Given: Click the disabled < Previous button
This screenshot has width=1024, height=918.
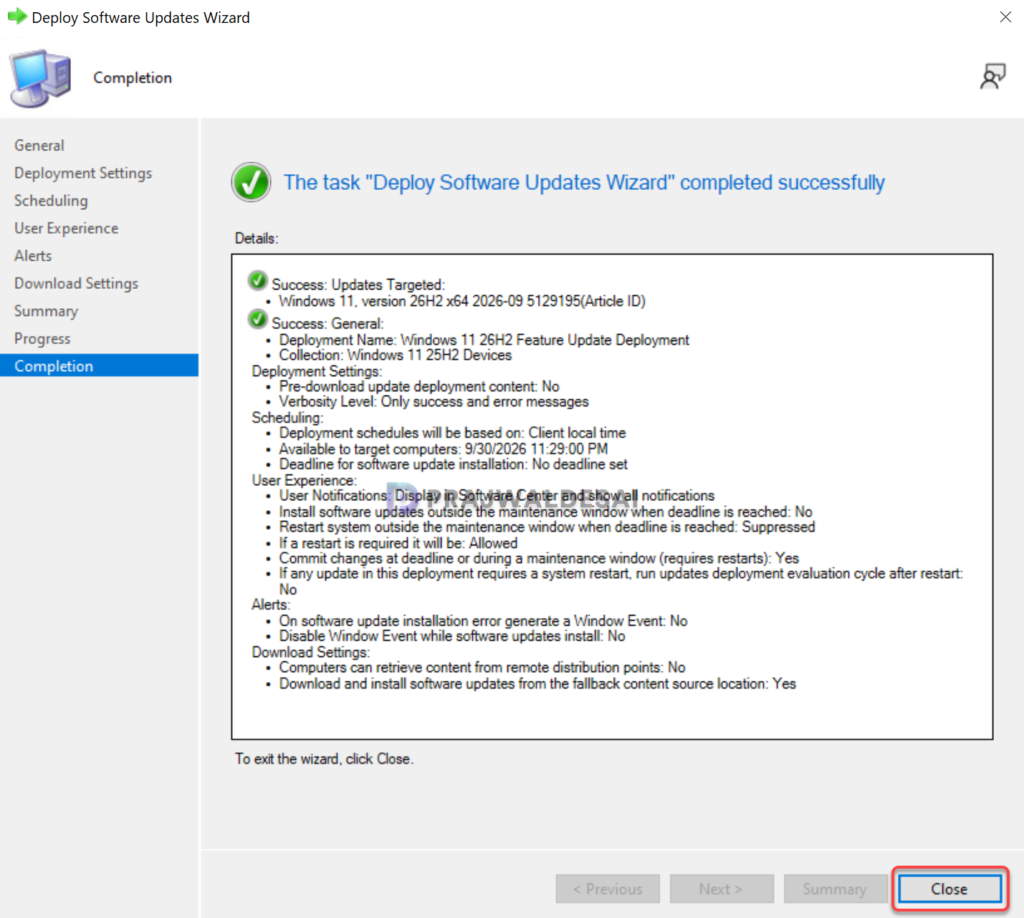Looking at the screenshot, I should [607, 889].
